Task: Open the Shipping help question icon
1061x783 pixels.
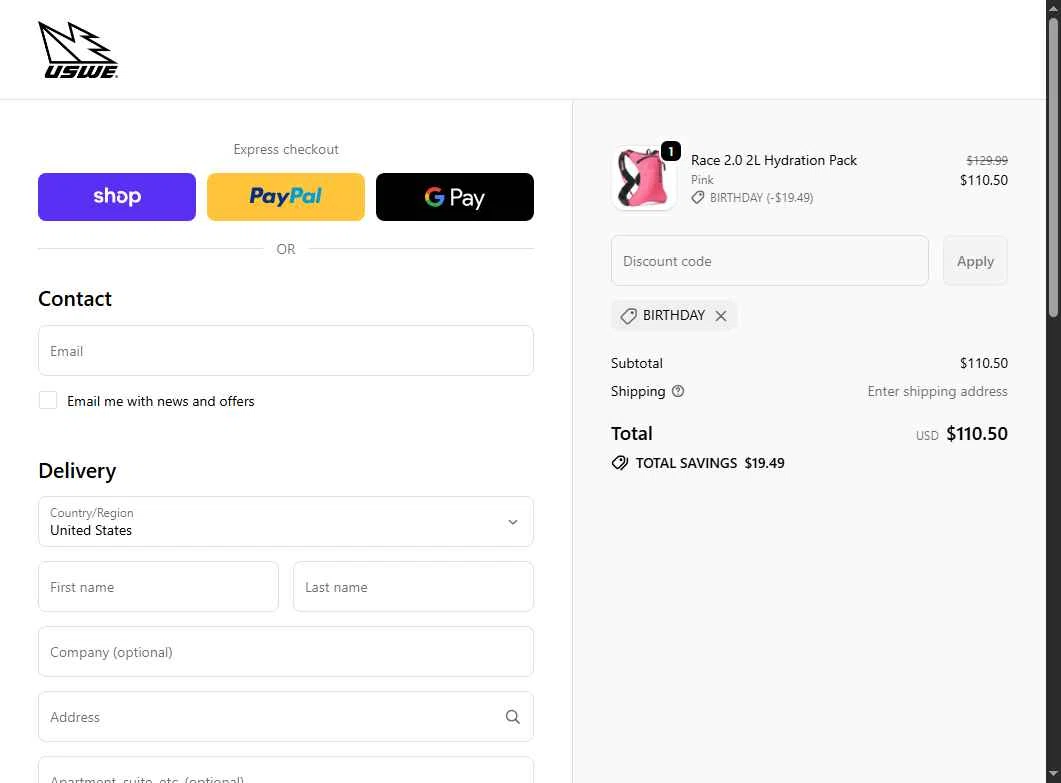Action: coord(678,391)
